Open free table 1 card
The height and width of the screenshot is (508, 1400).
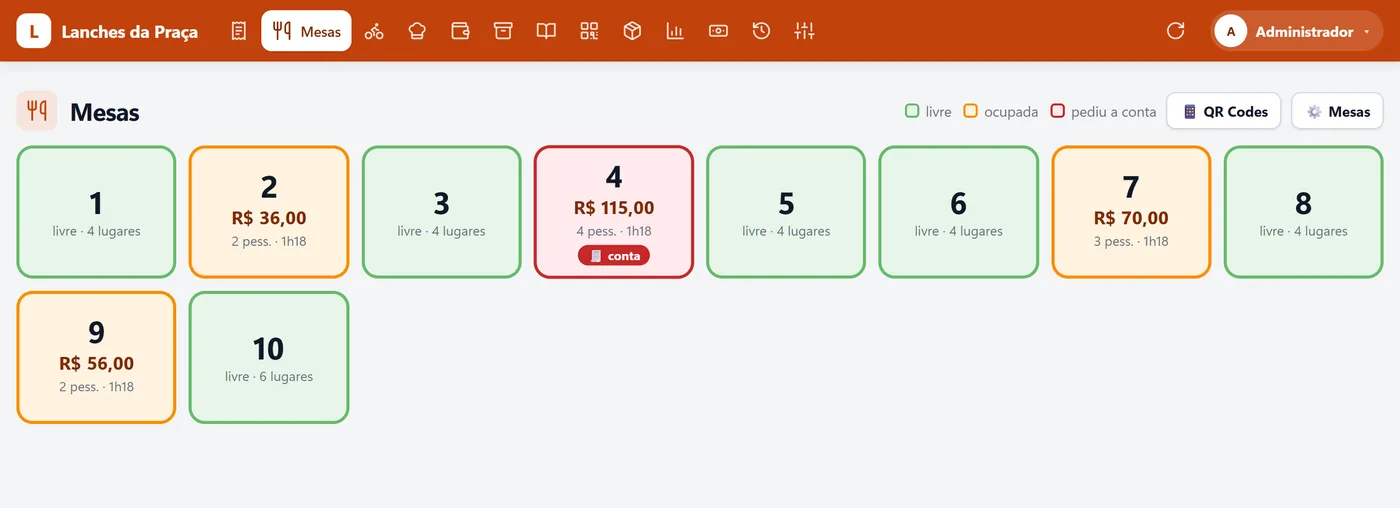96,212
